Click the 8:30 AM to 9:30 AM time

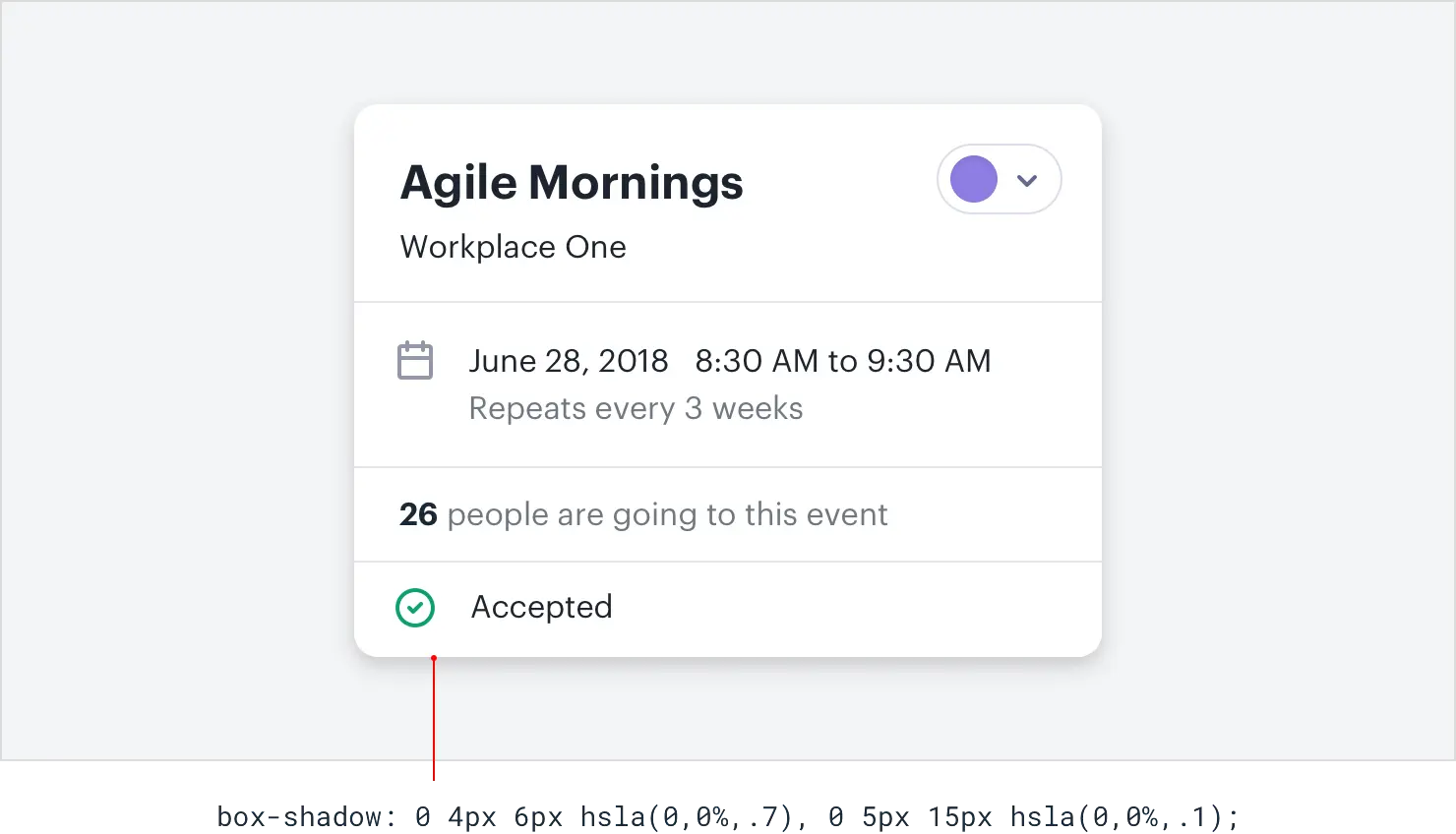843,361
